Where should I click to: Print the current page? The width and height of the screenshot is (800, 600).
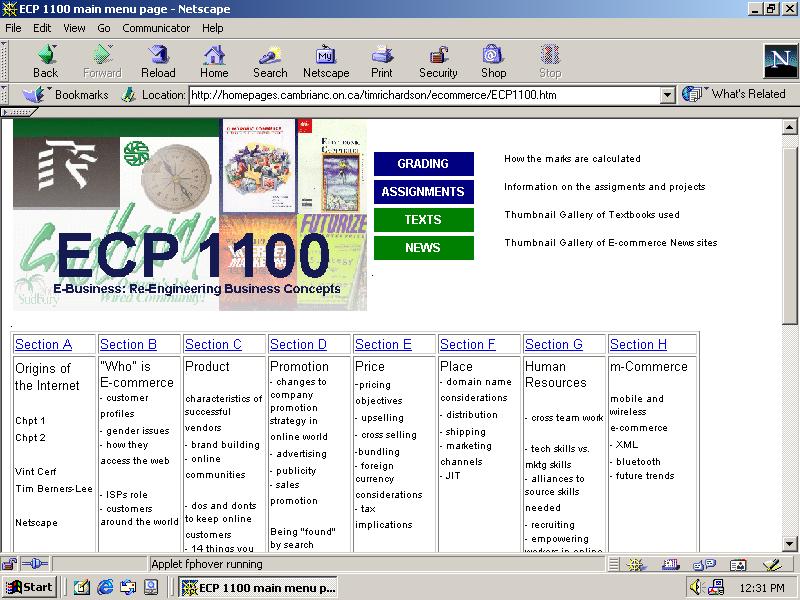point(382,61)
